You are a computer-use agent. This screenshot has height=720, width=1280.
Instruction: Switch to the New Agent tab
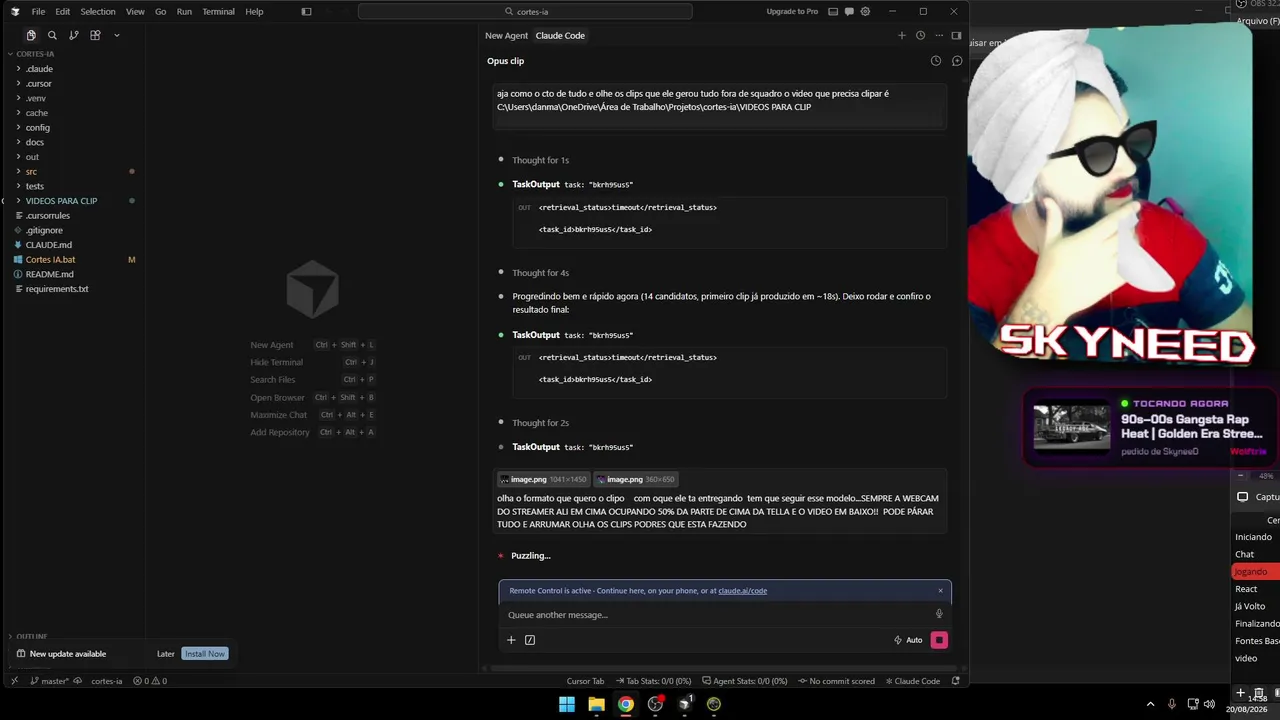506,36
